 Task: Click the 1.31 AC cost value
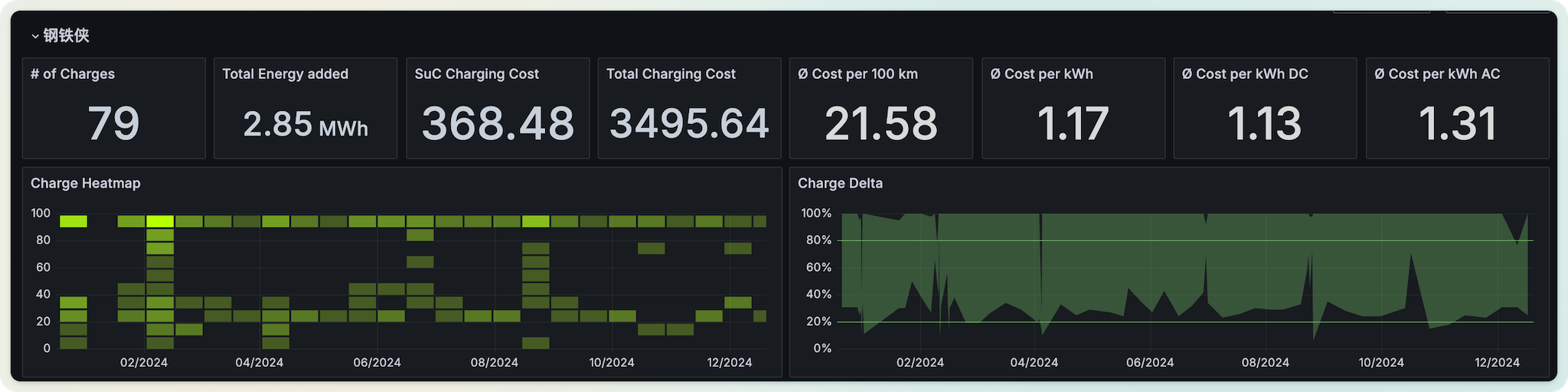coord(1458,123)
